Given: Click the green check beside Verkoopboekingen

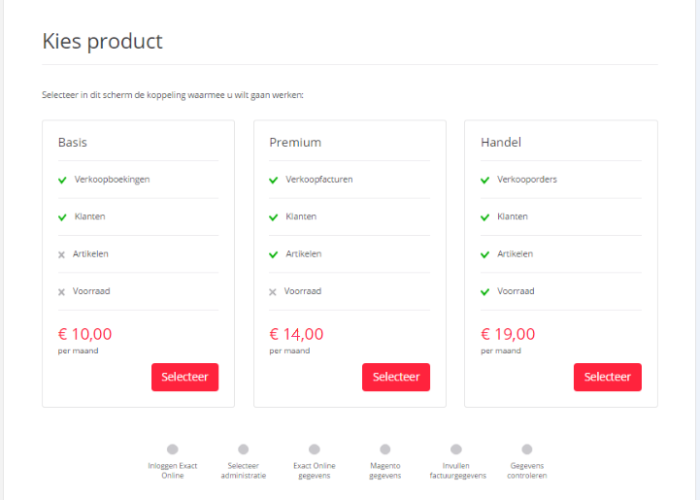Looking at the screenshot, I should click(x=62, y=180).
